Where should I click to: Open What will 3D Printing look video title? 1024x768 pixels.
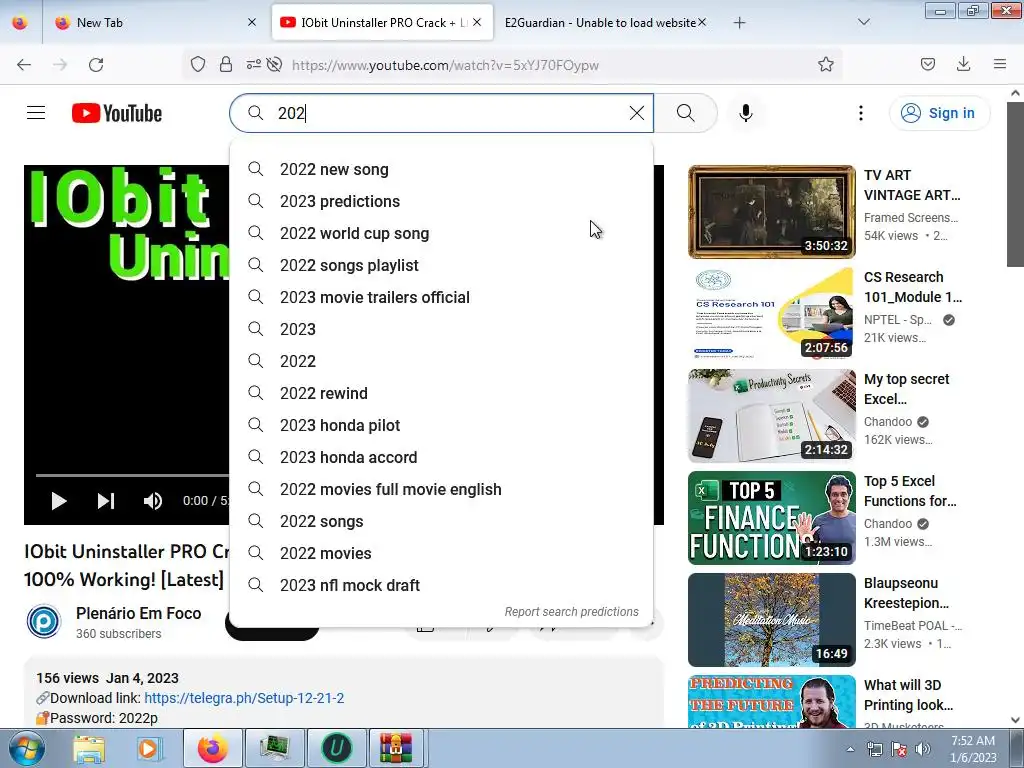coord(908,695)
